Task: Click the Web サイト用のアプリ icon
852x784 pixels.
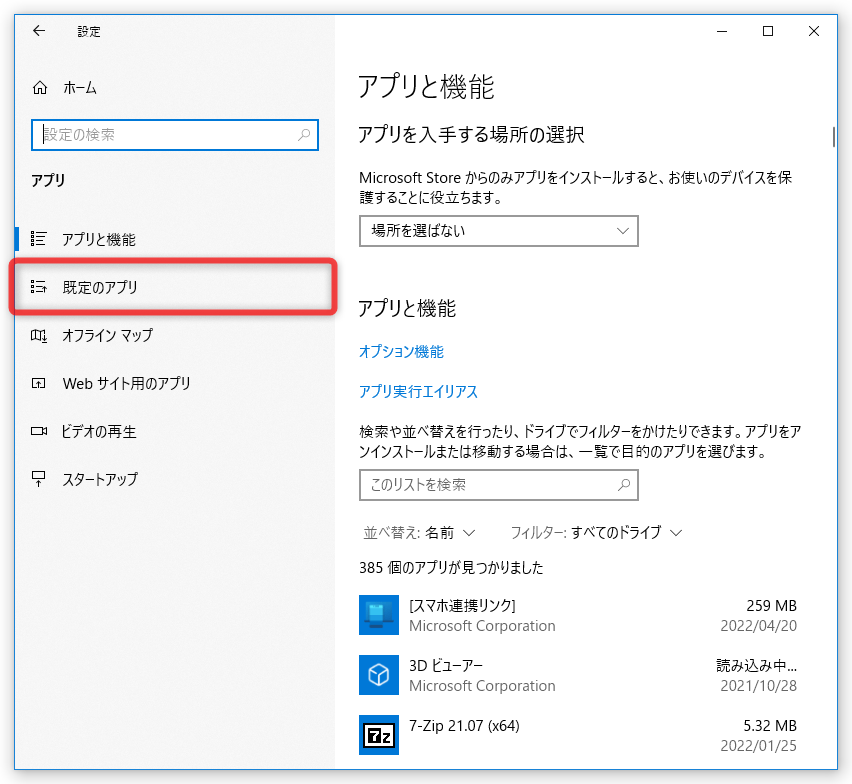Action: click(x=39, y=384)
